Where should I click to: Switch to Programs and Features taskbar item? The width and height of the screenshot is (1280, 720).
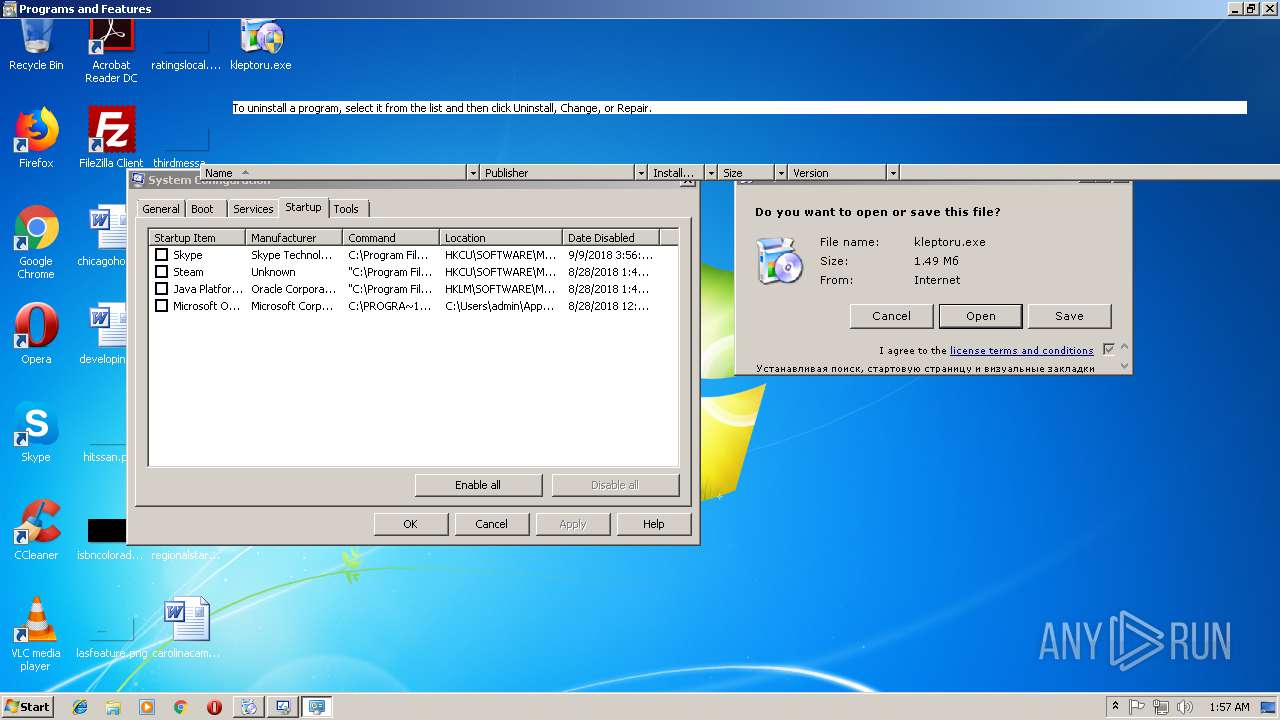click(317, 707)
